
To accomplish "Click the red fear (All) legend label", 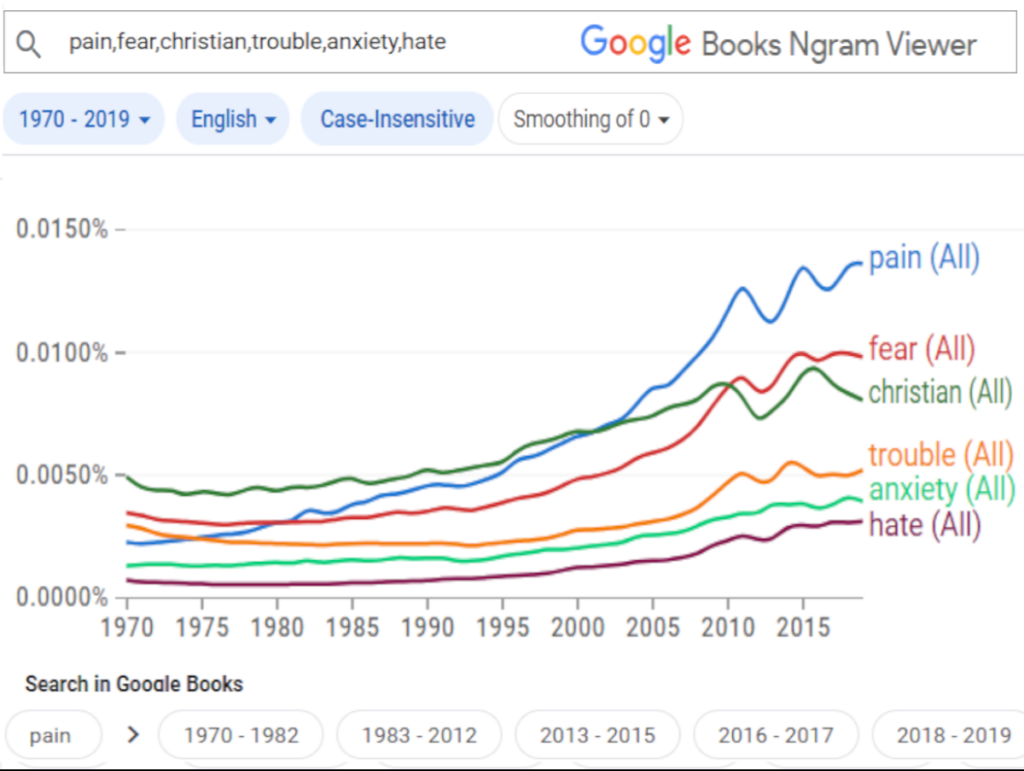I will point(921,349).
